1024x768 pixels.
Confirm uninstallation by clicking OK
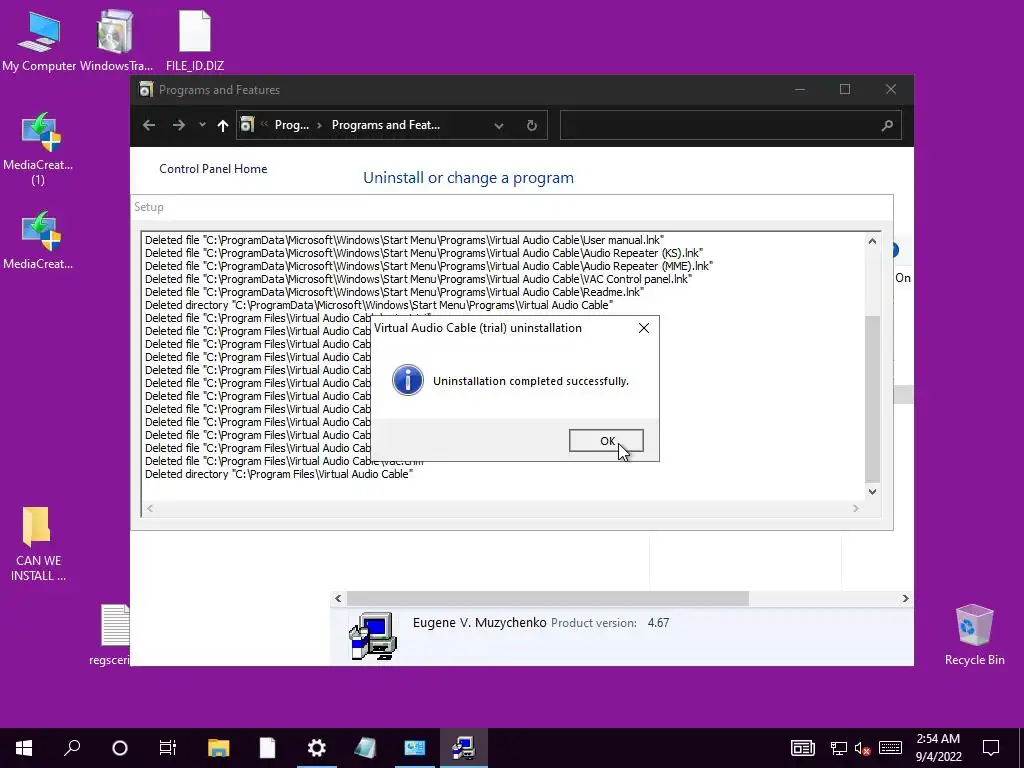tap(606, 441)
